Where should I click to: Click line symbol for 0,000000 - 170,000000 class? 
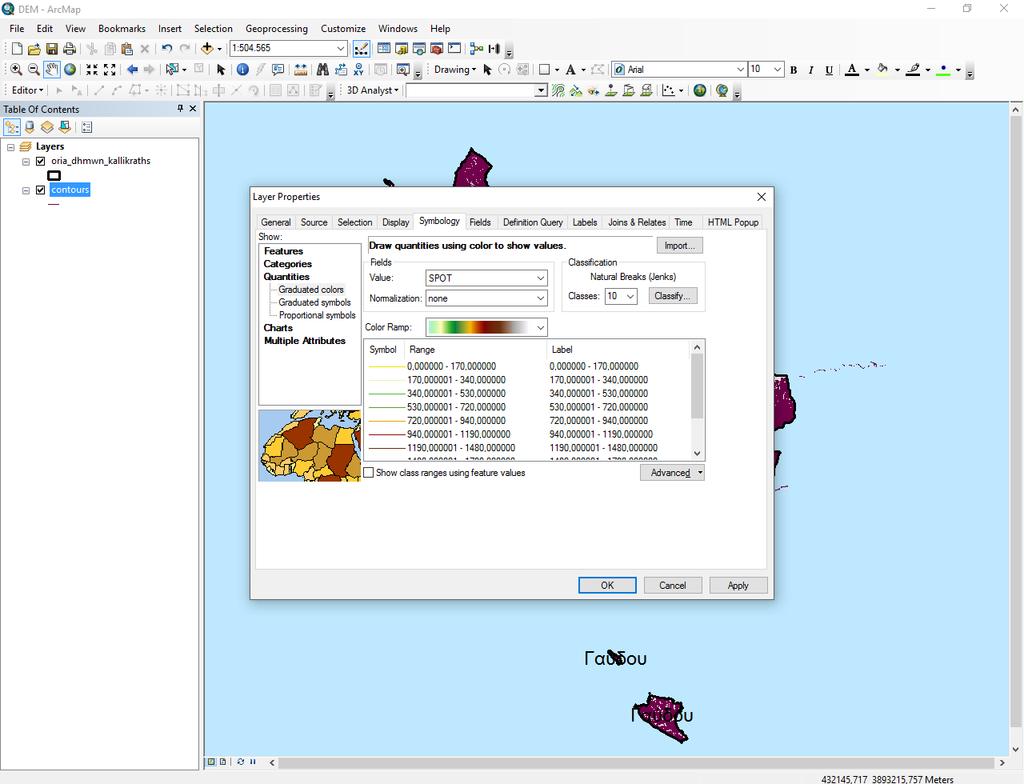pyautogui.click(x=387, y=367)
